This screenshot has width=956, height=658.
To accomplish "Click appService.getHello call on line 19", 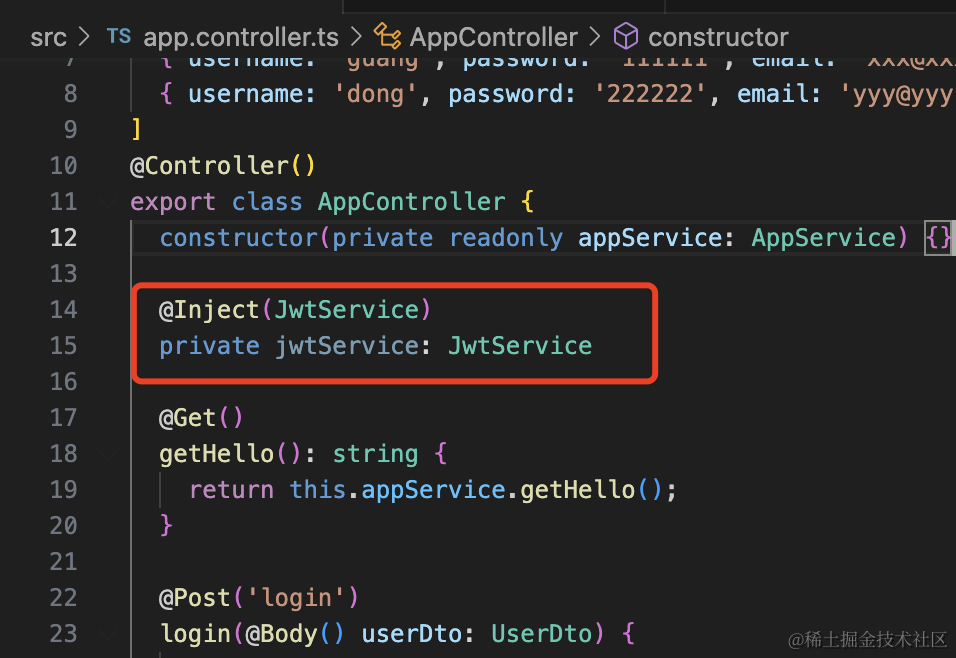I will tap(498, 490).
